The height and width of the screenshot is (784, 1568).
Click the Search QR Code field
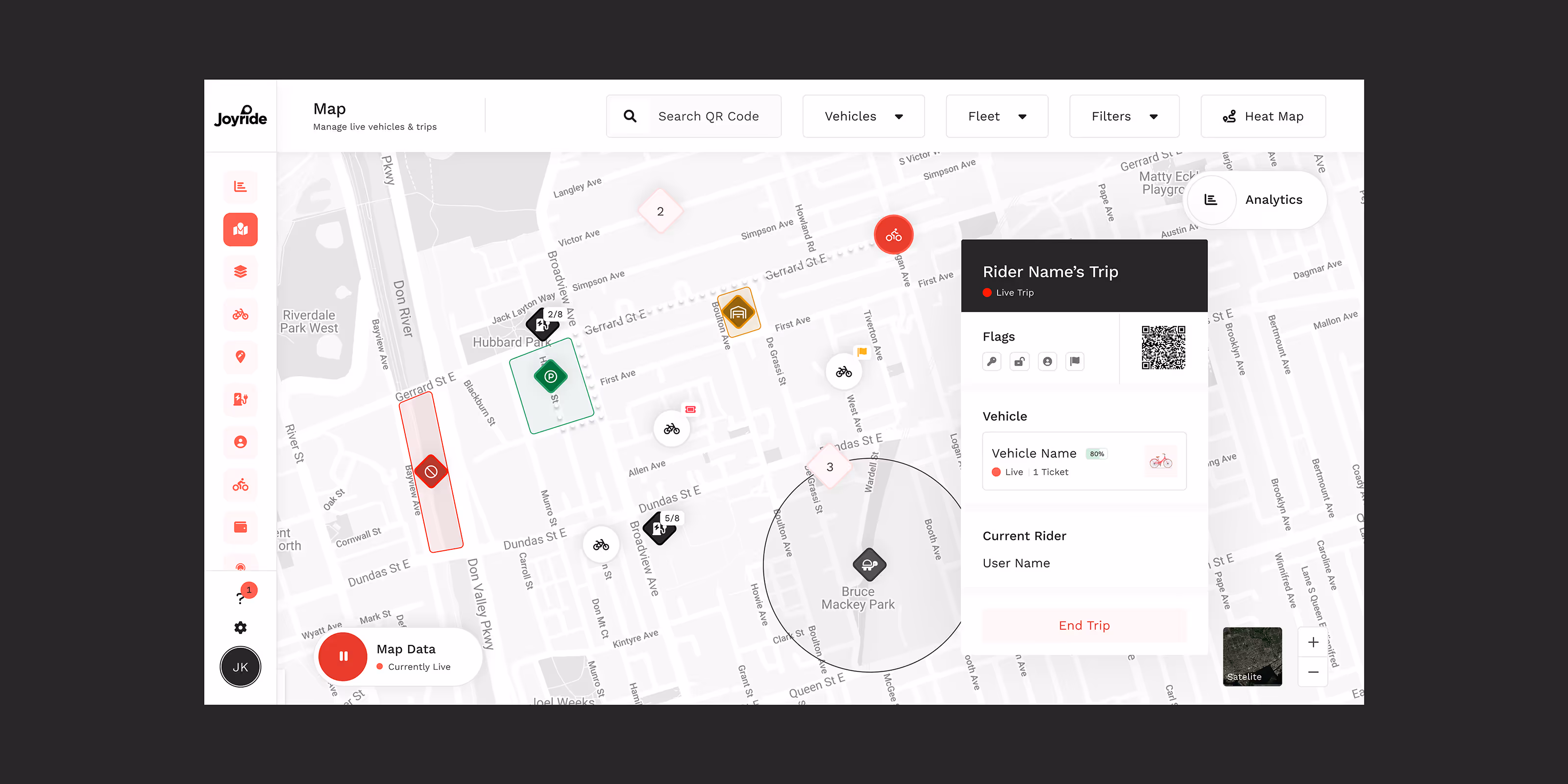pos(708,116)
